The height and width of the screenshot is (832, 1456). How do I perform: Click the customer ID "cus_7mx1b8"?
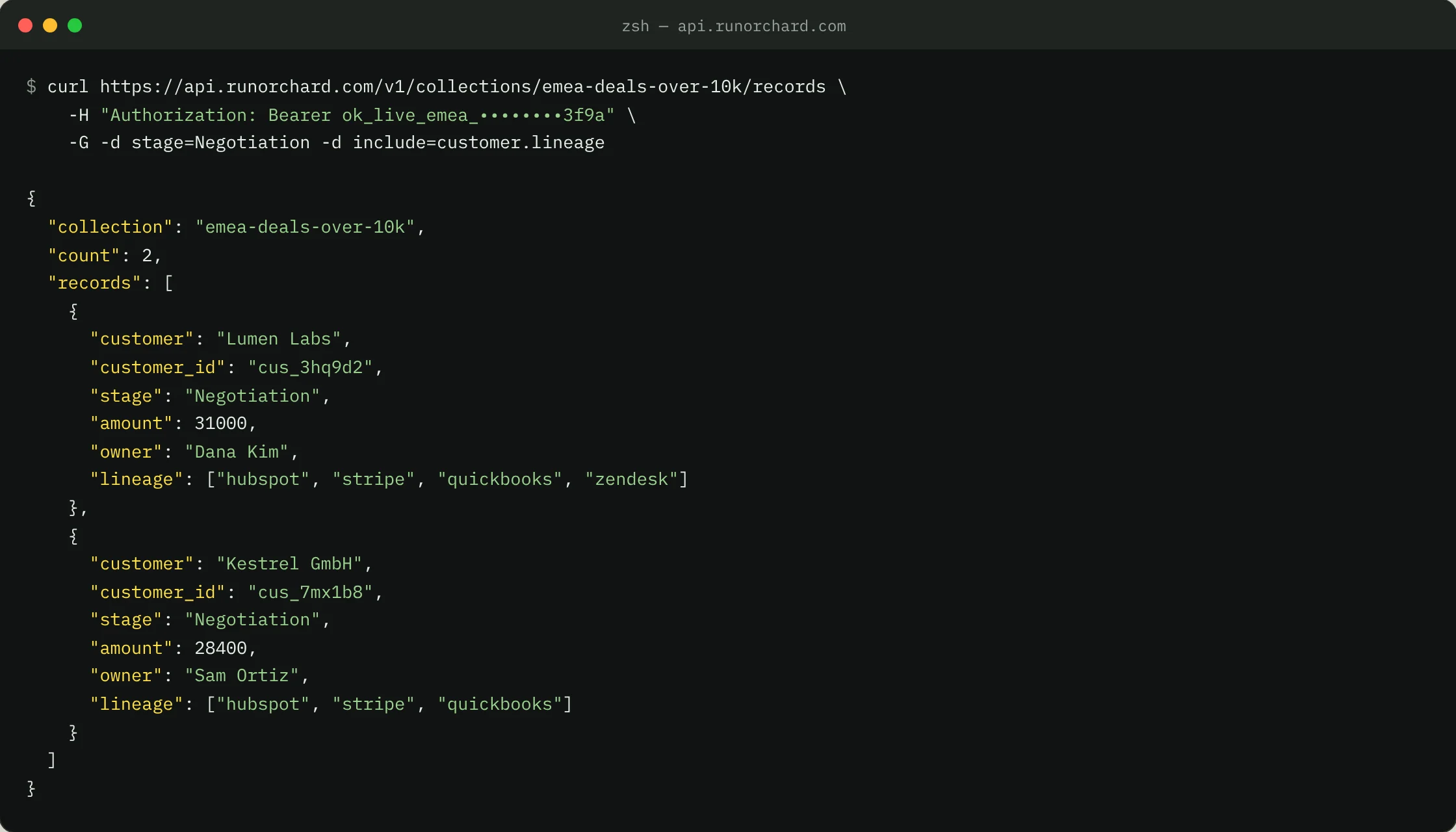[311, 592]
